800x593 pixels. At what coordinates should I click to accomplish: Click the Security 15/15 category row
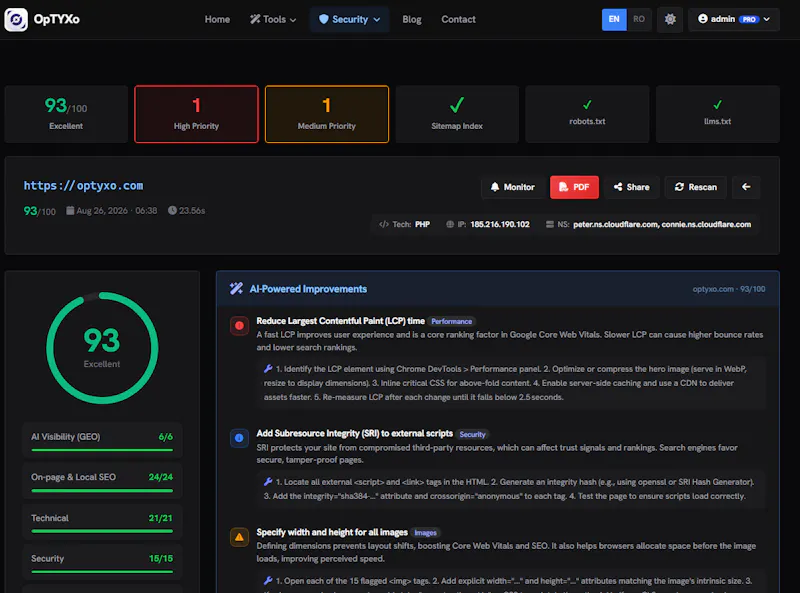coord(102,562)
